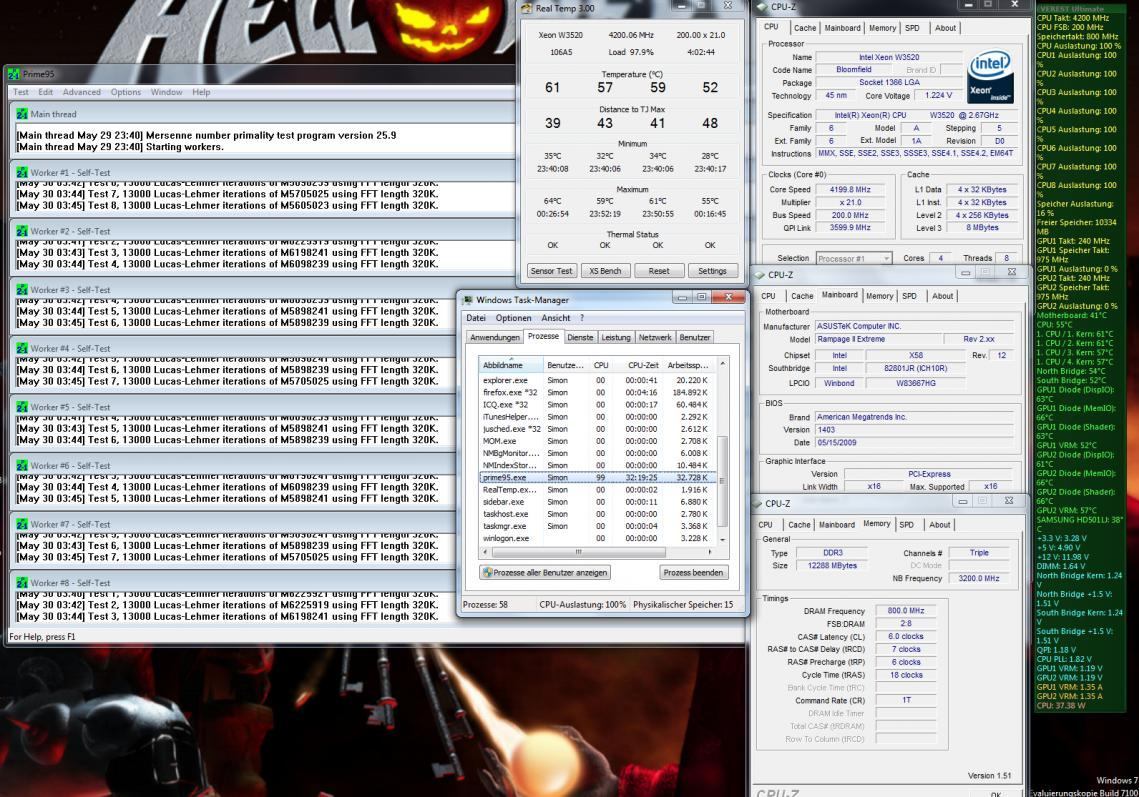Screen dimensions: 1139x797
Task: Select the sidebar.exe process row
Action: click(x=598, y=502)
